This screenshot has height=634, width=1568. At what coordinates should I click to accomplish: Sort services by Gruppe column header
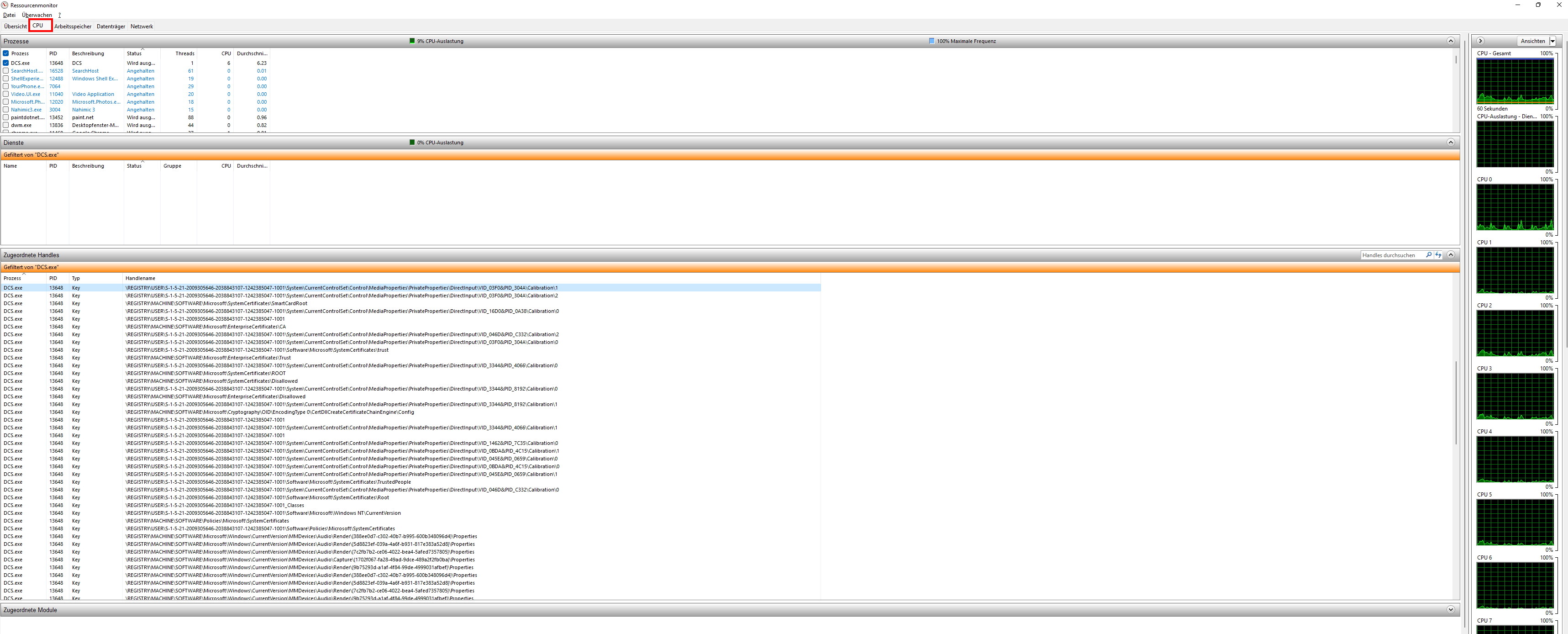coord(179,166)
